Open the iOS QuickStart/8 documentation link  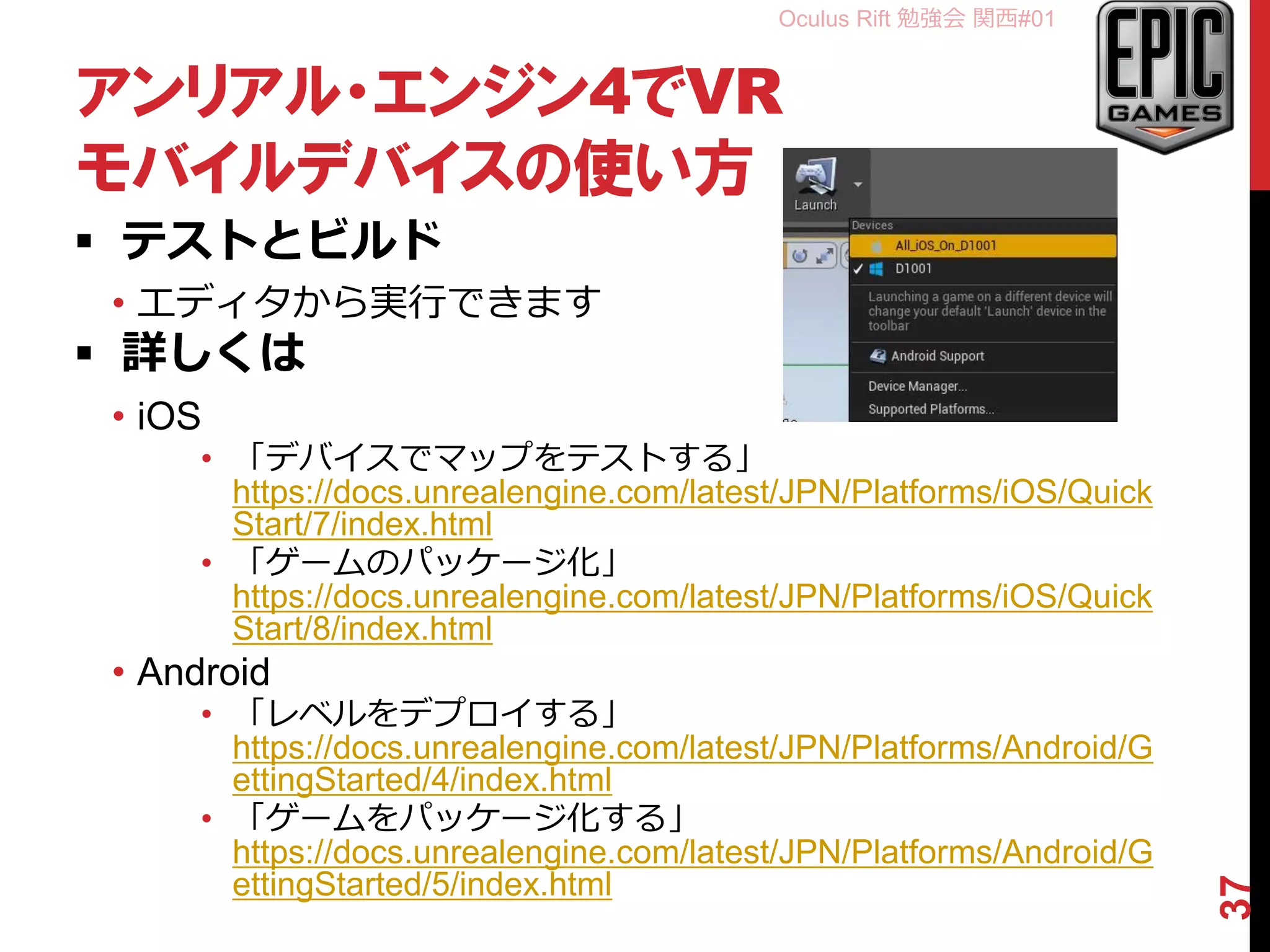coord(692,612)
